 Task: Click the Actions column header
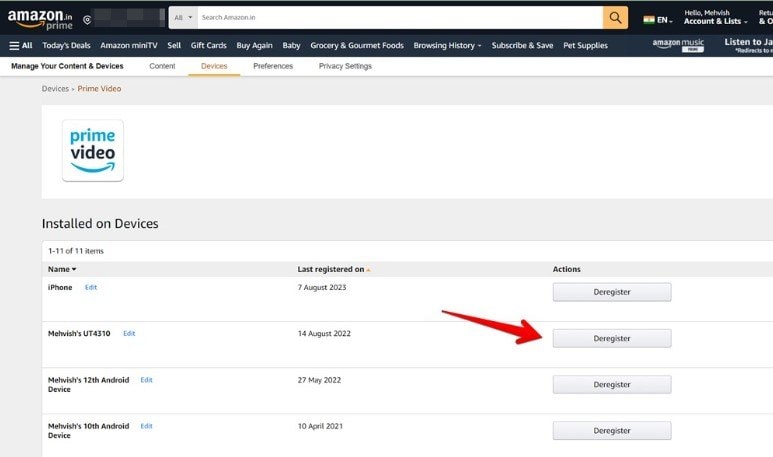(x=566, y=269)
